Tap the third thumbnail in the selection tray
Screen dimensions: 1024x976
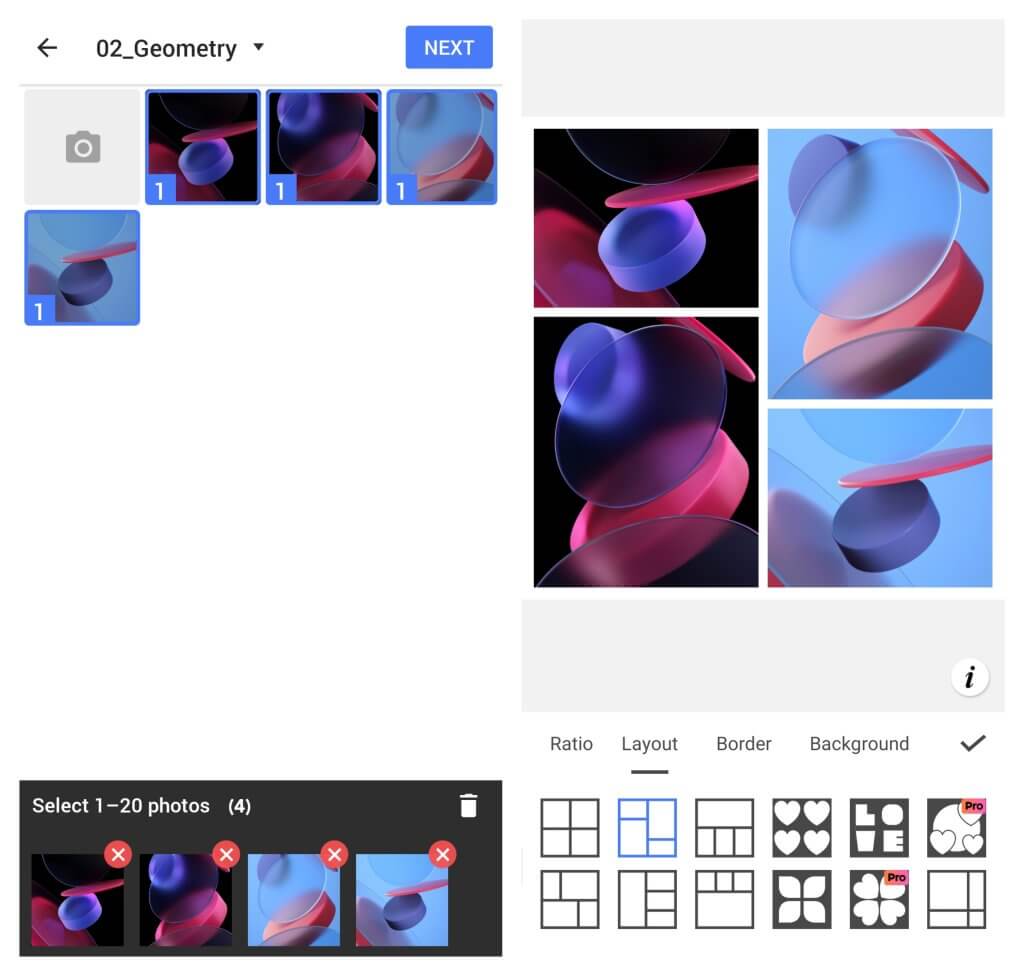click(294, 900)
